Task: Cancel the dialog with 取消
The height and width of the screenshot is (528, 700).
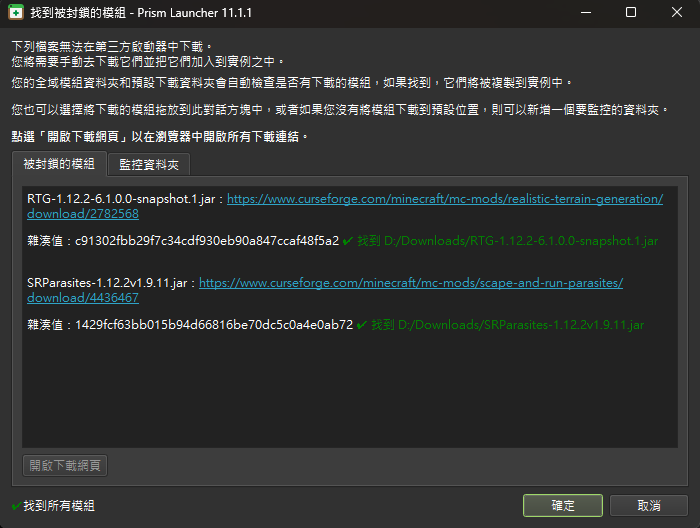Action: pos(649,505)
